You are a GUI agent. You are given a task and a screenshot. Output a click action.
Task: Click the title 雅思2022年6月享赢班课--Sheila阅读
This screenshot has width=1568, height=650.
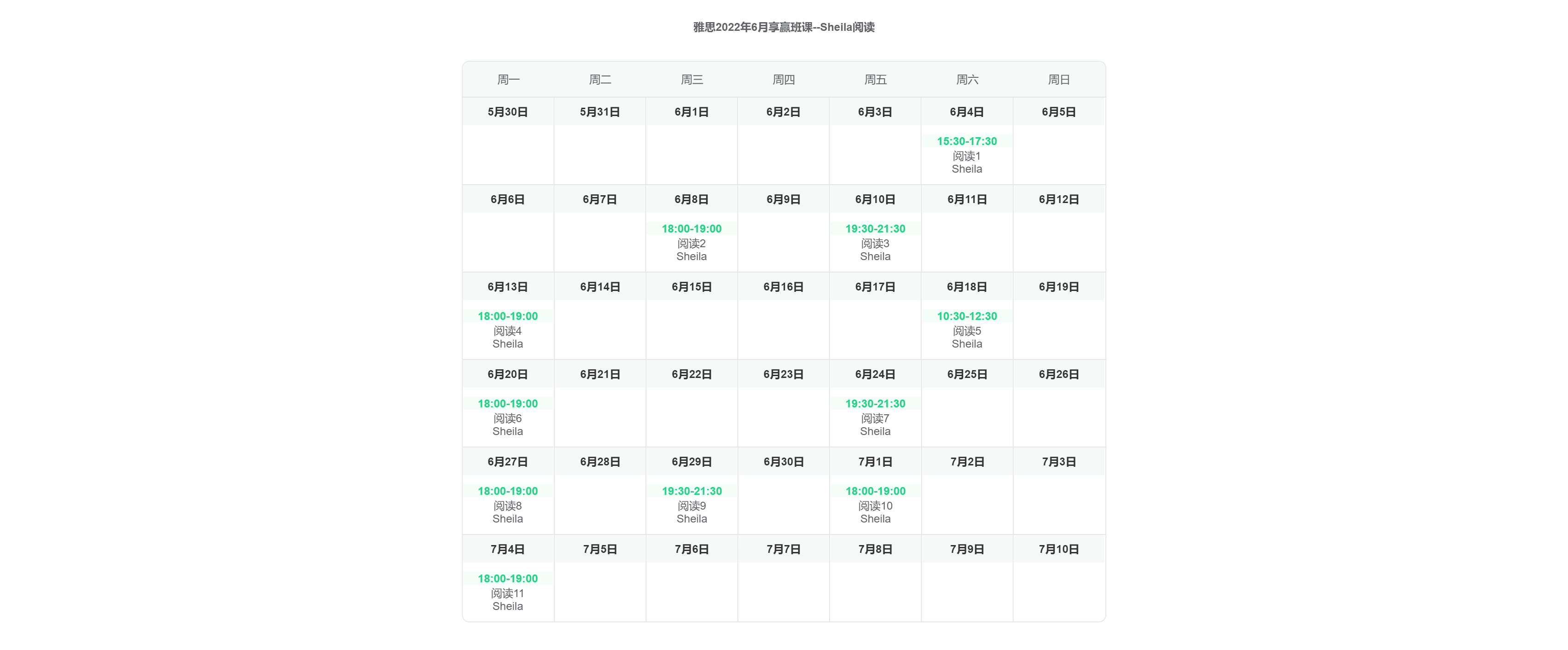[x=784, y=27]
